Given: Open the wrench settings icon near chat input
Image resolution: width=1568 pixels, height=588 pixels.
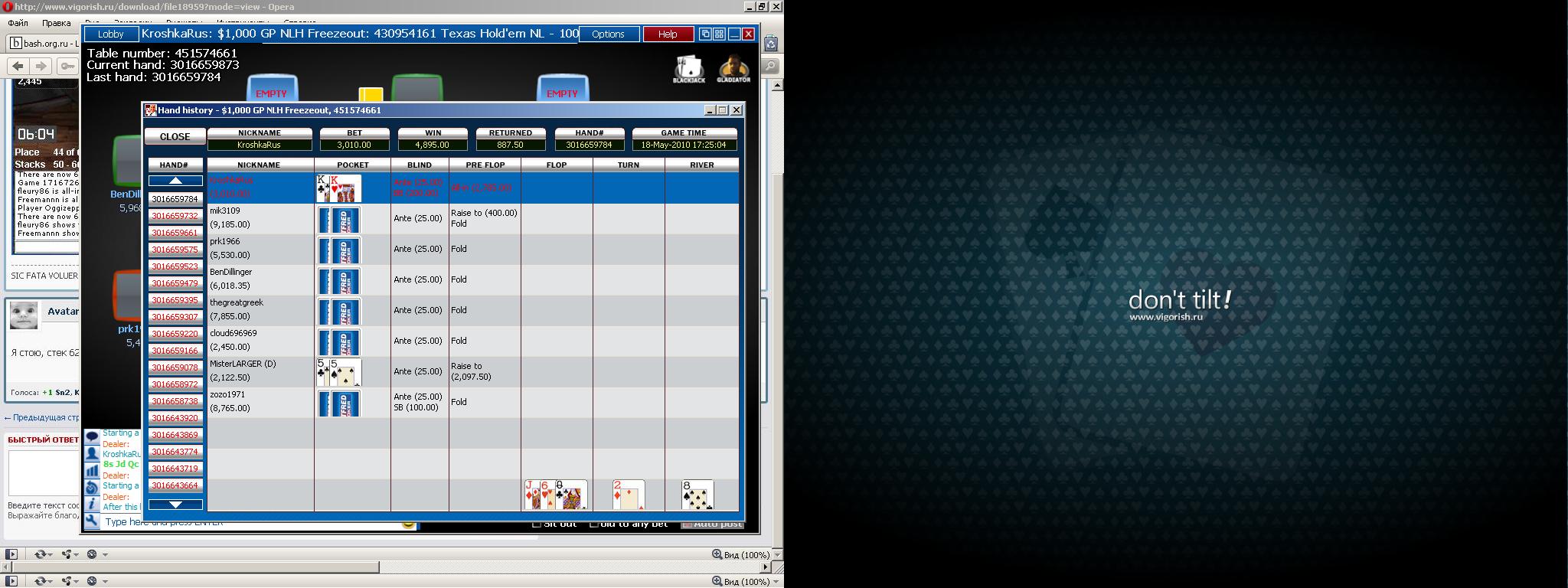Looking at the screenshot, I should click(x=92, y=521).
